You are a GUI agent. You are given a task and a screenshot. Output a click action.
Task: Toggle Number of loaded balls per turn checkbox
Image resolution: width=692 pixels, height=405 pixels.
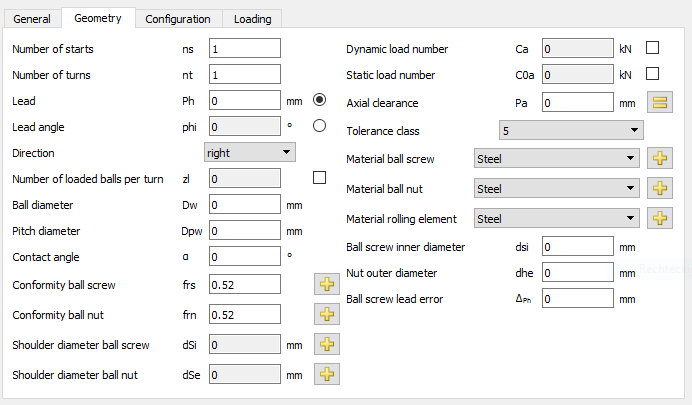pyautogui.click(x=320, y=178)
